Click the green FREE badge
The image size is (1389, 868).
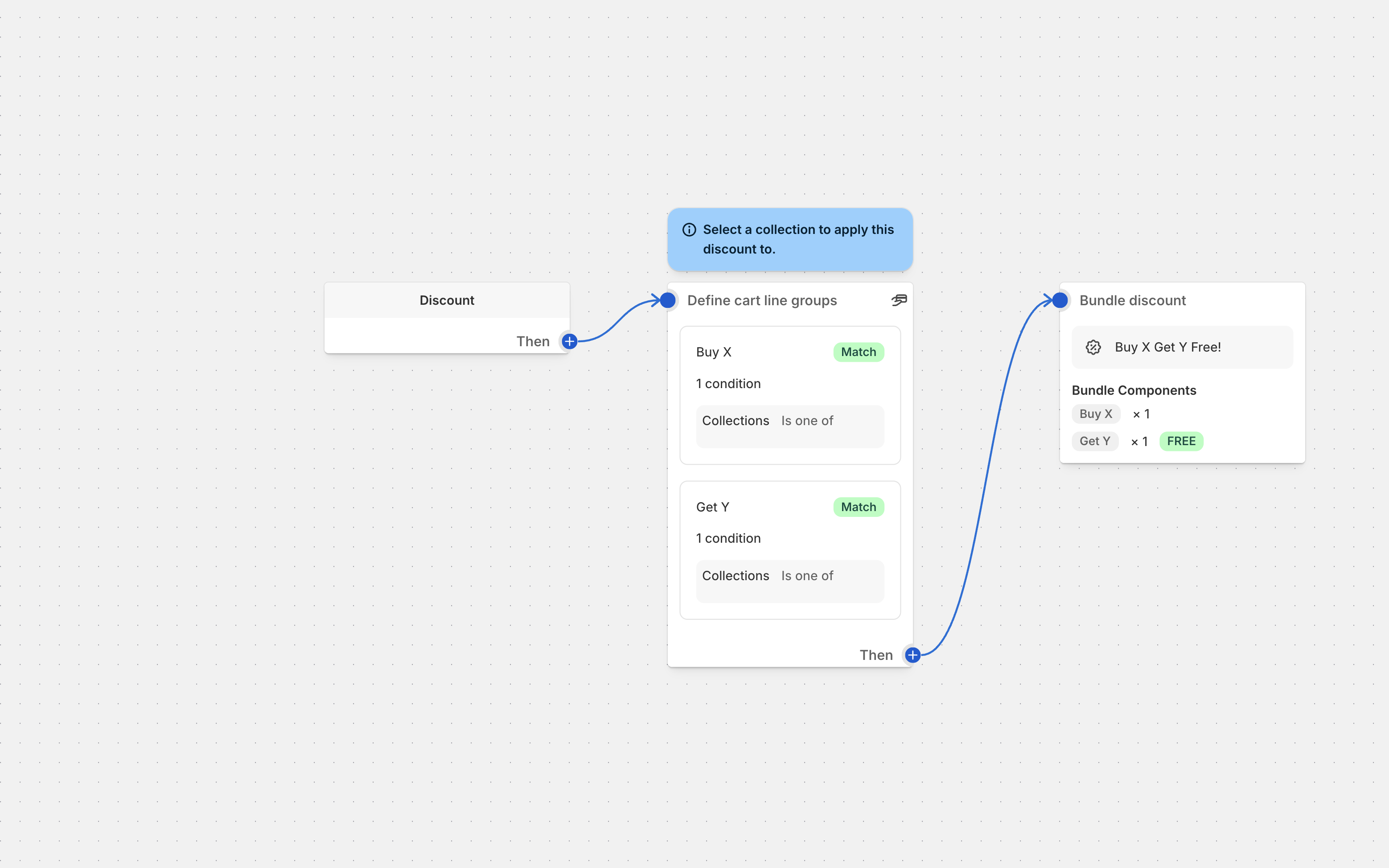pos(1181,441)
